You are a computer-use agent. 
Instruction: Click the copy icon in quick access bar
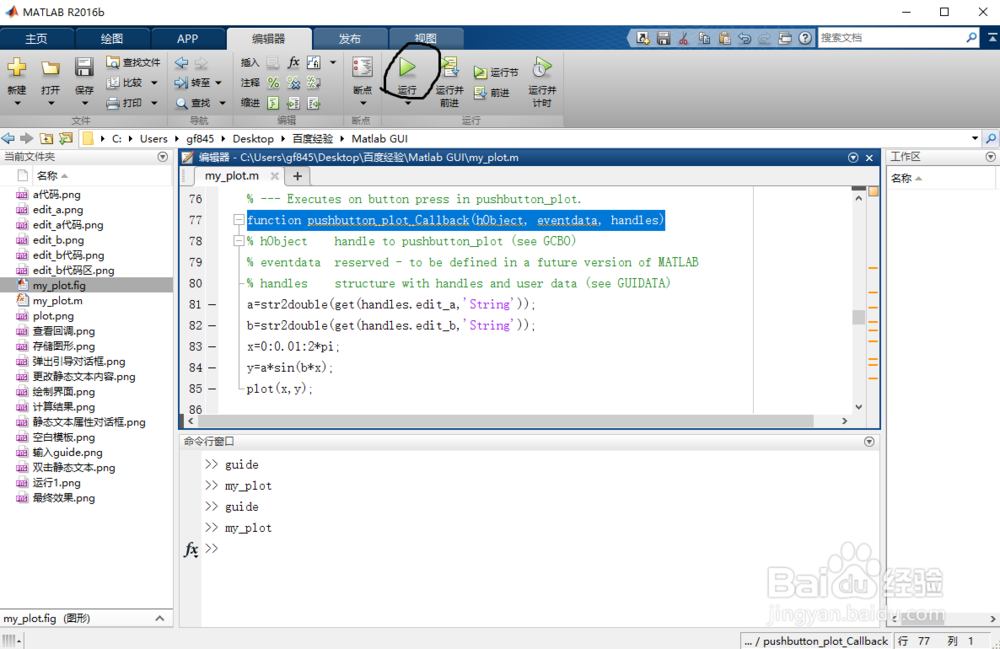point(704,38)
